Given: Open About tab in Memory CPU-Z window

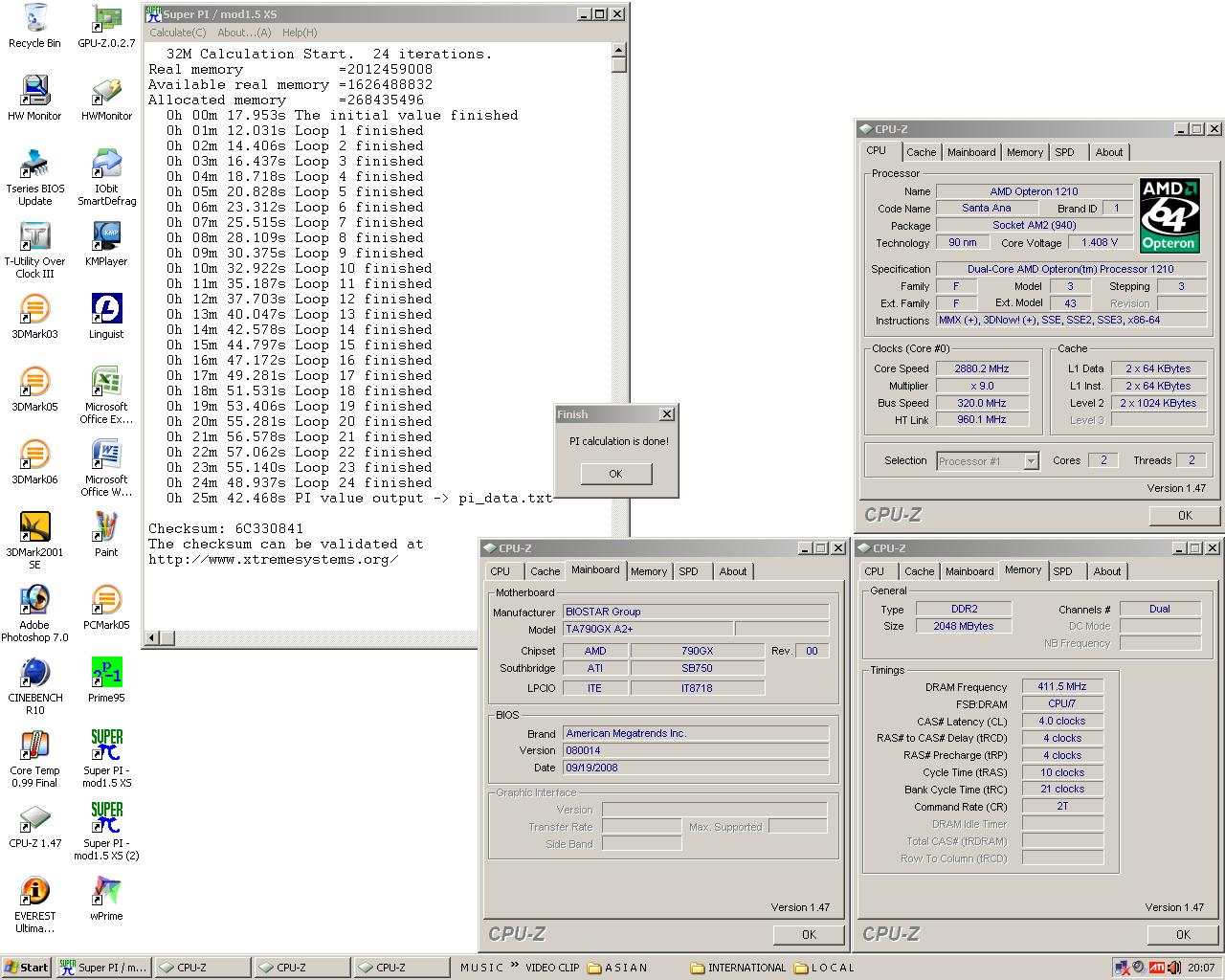Looking at the screenshot, I should click(1106, 571).
